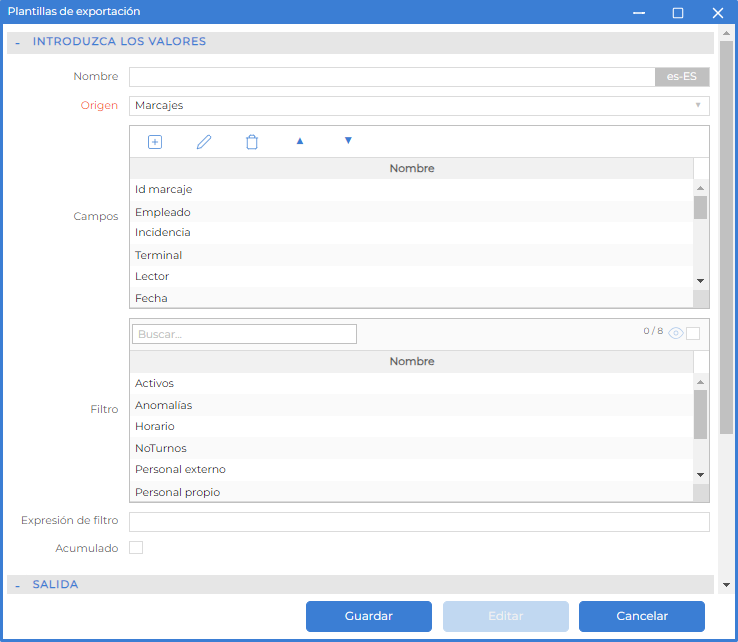Collapse the SALIDA section
This screenshot has height=642, width=738.
coord(17,586)
